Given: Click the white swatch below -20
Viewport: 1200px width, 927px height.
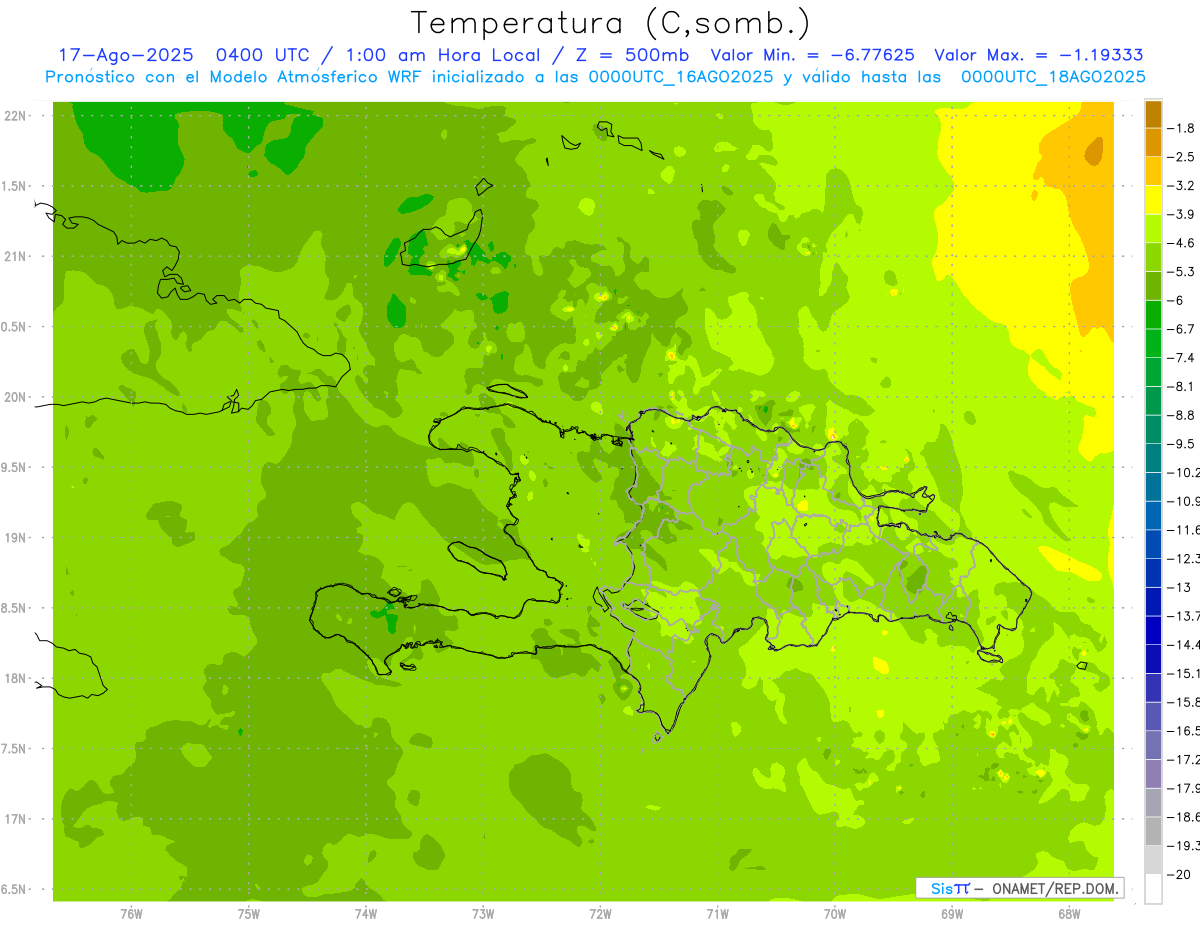Looking at the screenshot, I should pos(1153,888).
